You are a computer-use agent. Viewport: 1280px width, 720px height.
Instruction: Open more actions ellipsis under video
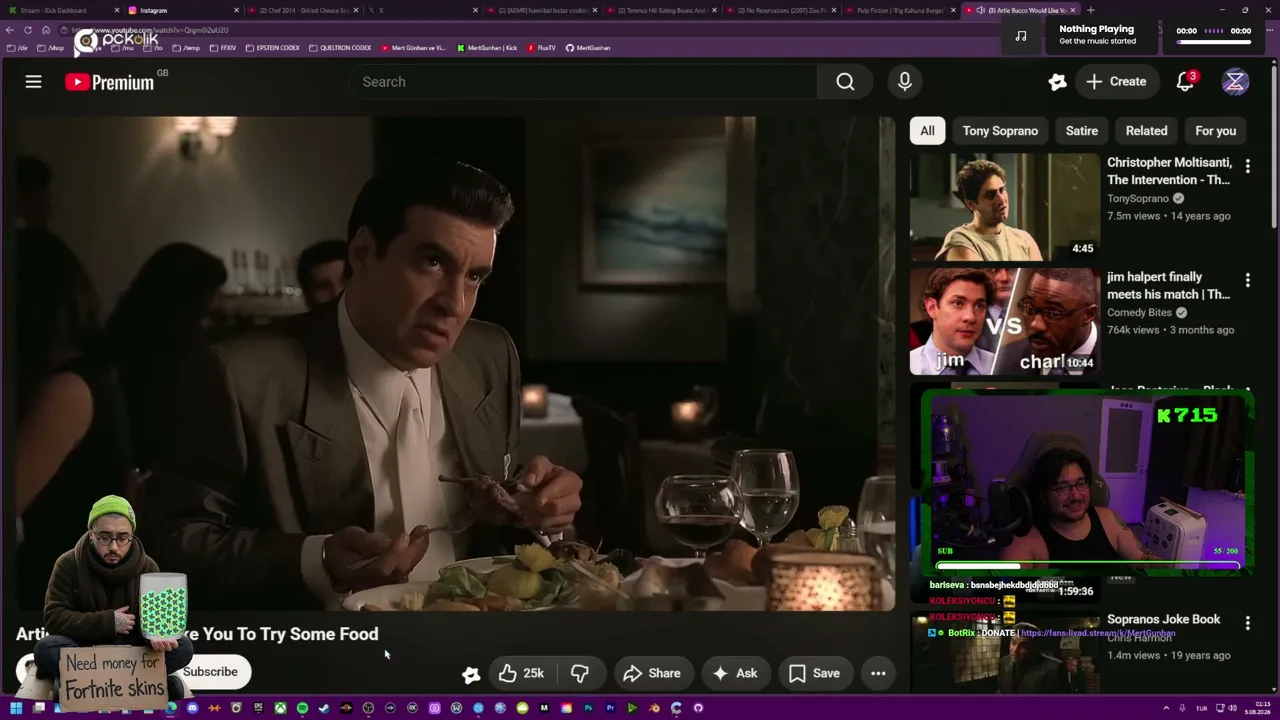[x=878, y=674]
